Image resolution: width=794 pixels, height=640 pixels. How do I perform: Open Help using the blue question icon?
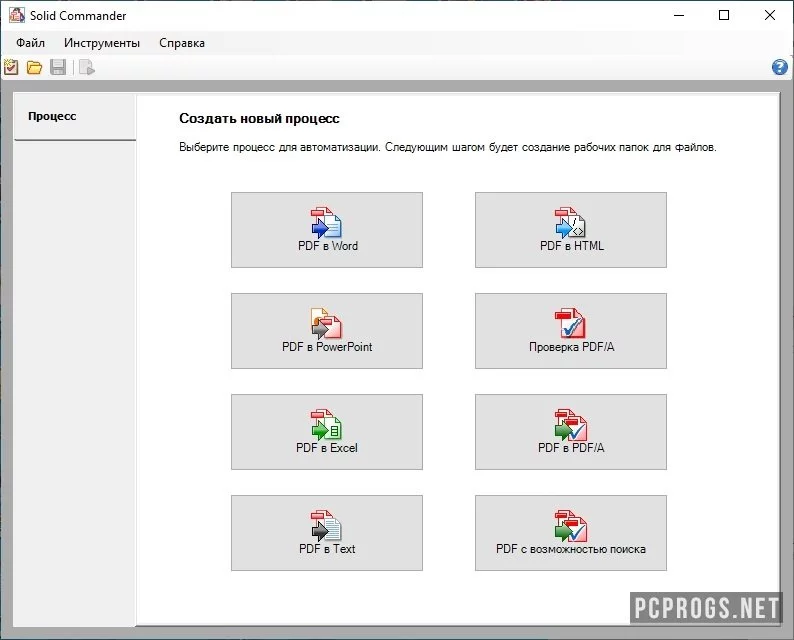[780, 67]
